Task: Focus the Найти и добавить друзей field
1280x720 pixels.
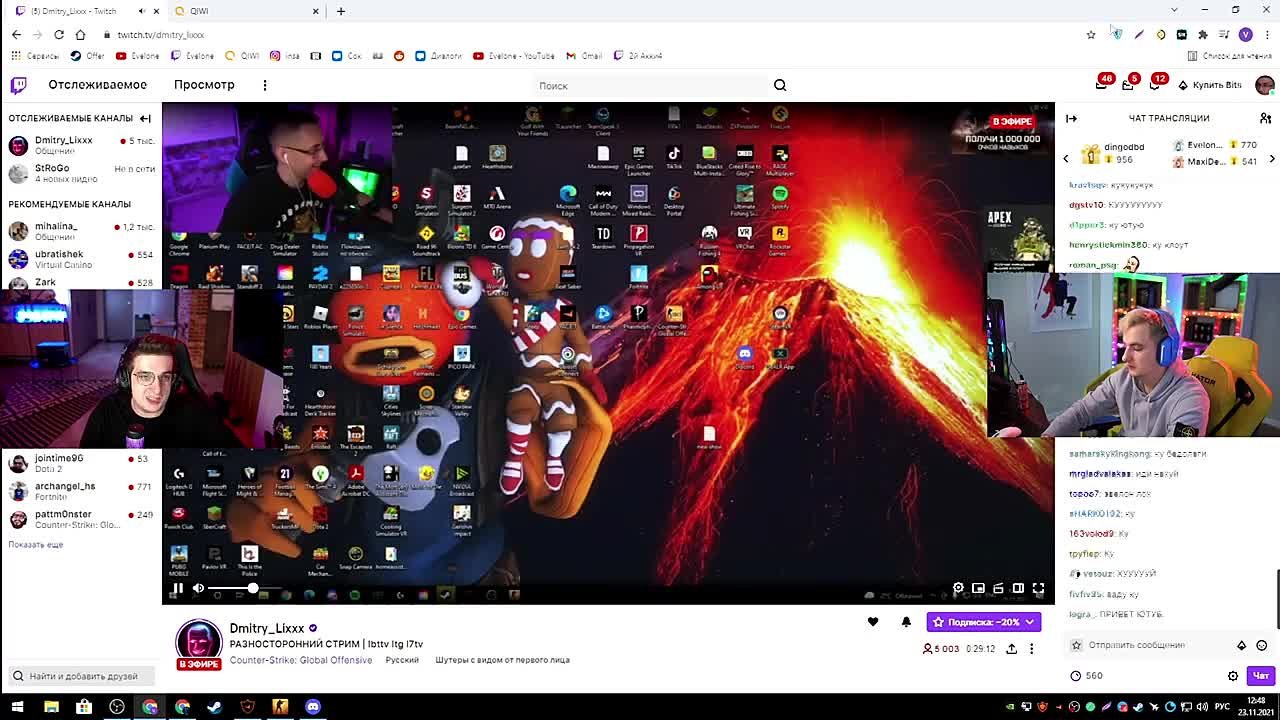Action: point(82,676)
